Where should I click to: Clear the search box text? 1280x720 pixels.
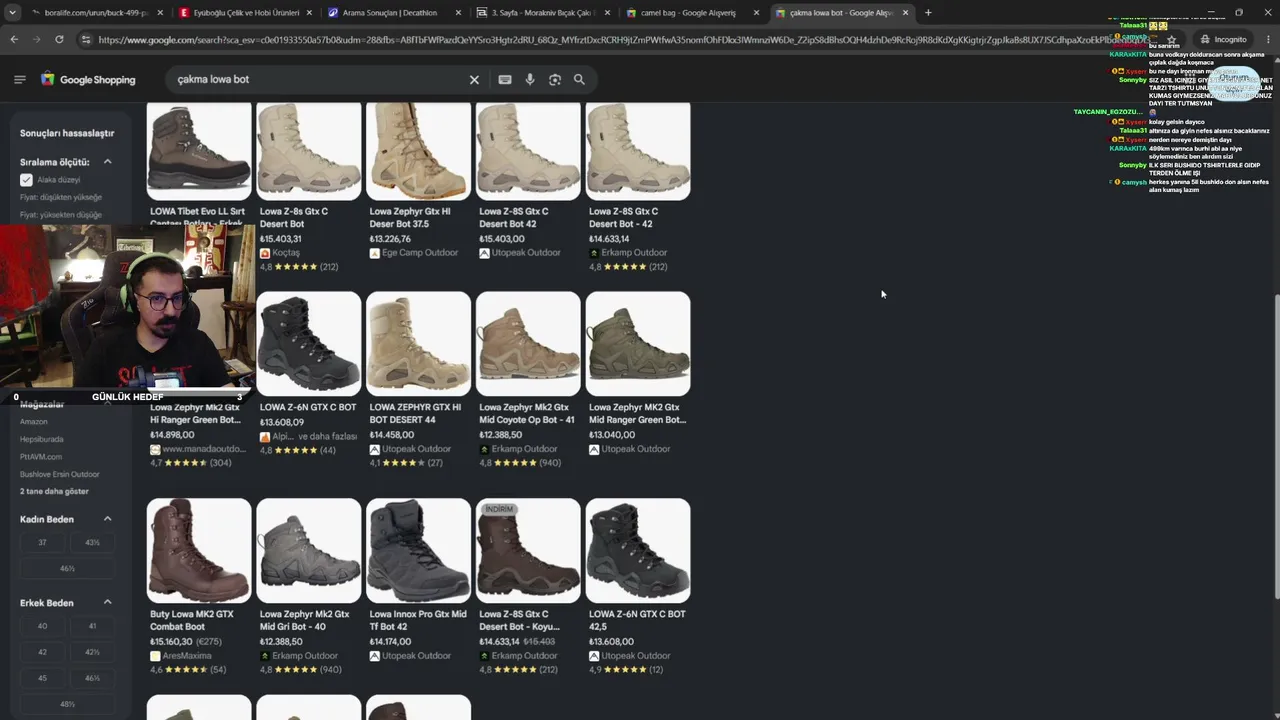475,79
